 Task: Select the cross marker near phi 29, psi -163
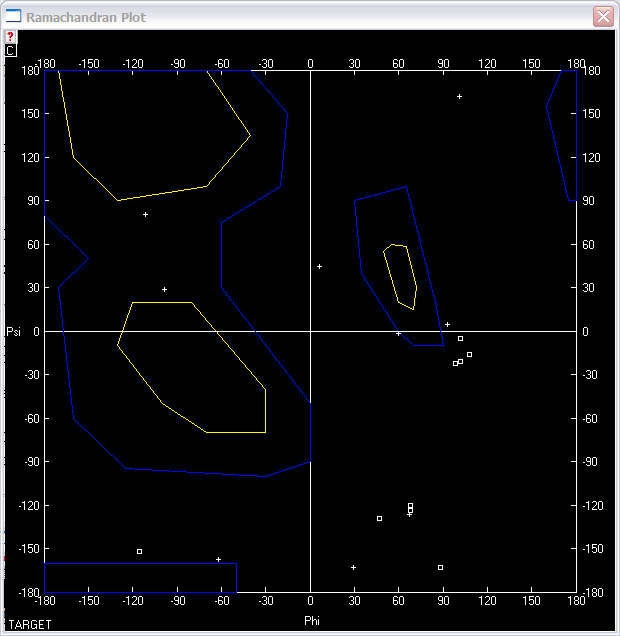click(353, 568)
